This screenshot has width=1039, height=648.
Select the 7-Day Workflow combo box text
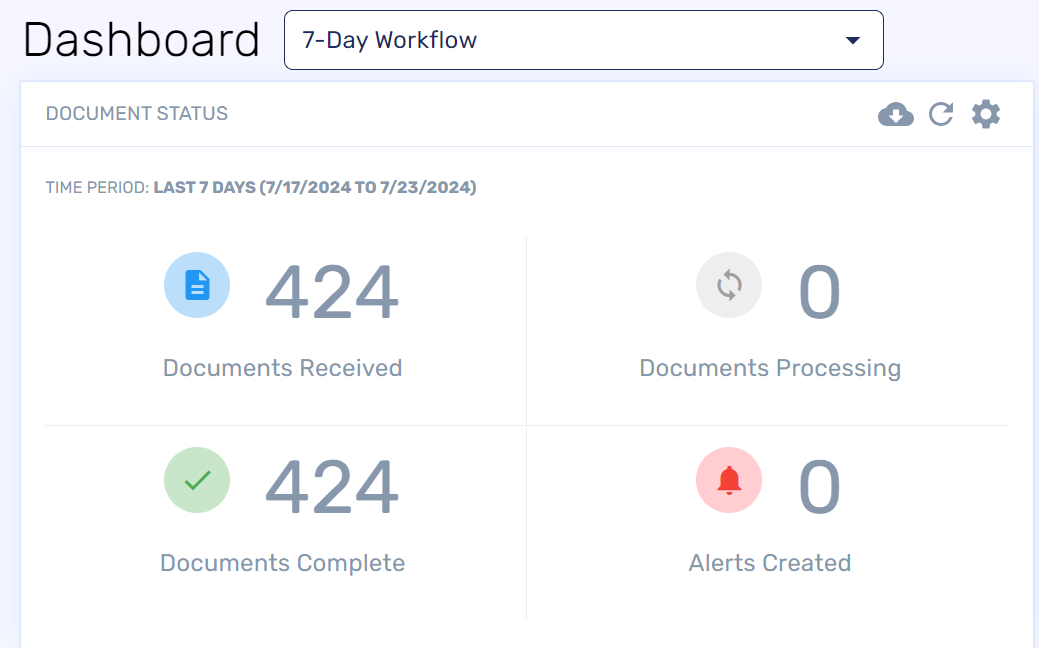(x=390, y=41)
